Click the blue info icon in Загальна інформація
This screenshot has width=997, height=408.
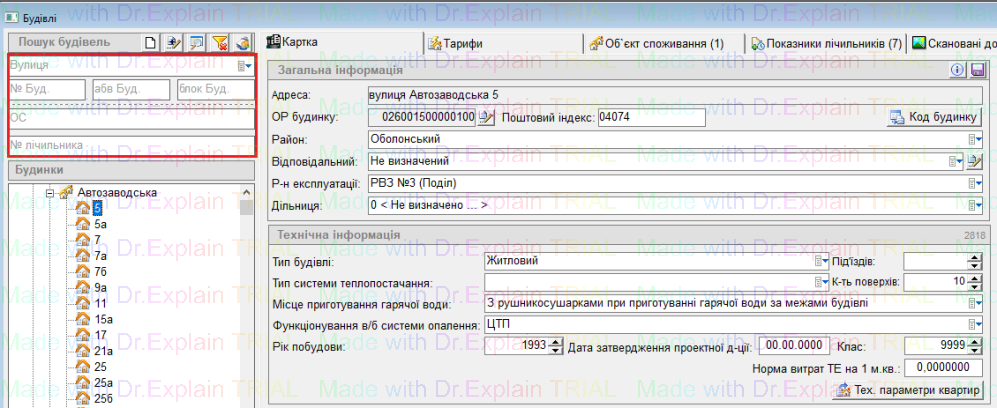[x=956, y=70]
